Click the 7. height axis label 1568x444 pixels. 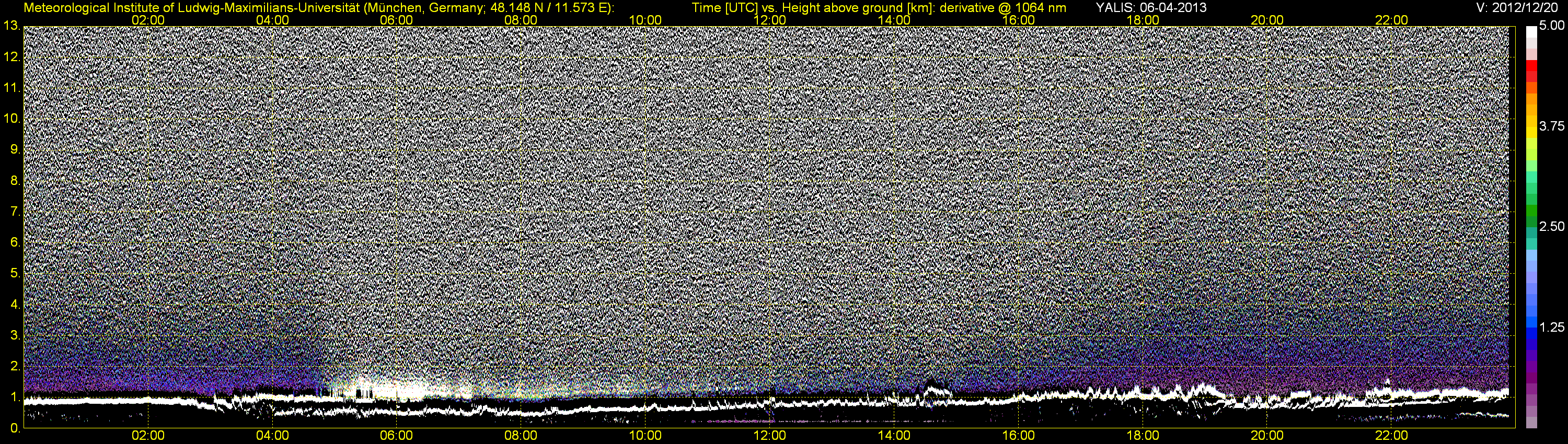pos(15,212)
